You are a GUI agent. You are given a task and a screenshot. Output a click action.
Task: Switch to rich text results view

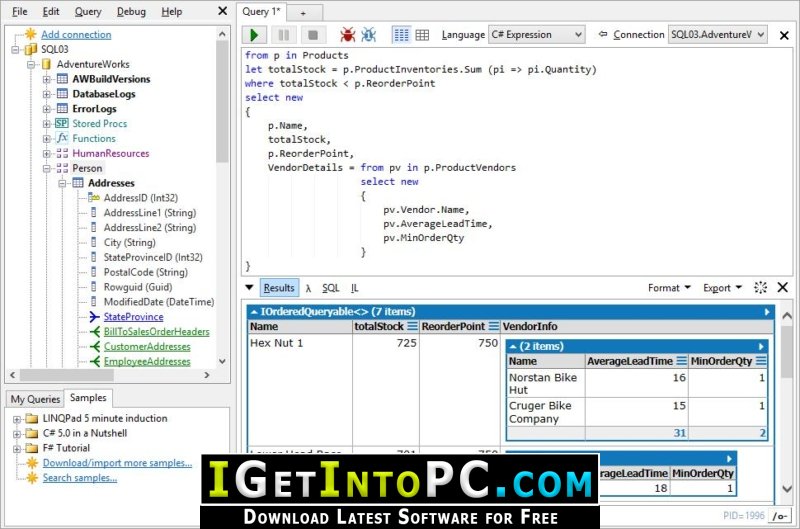click(401, 35)
